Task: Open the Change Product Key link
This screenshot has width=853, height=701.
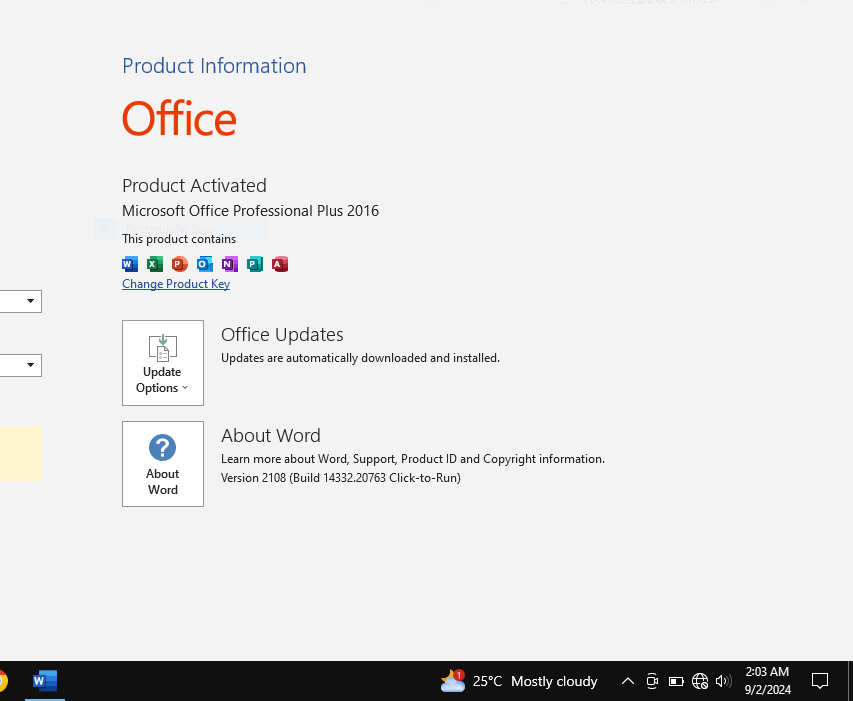Action: coord(176,284)
